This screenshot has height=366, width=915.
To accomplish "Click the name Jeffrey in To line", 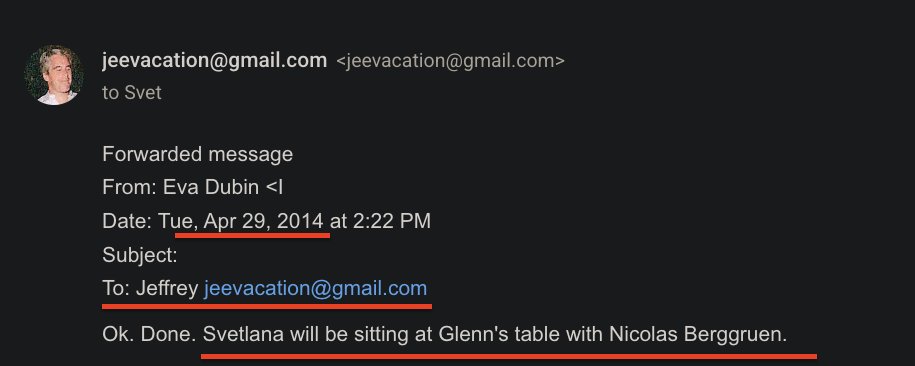I will click(x=167, y=288).
